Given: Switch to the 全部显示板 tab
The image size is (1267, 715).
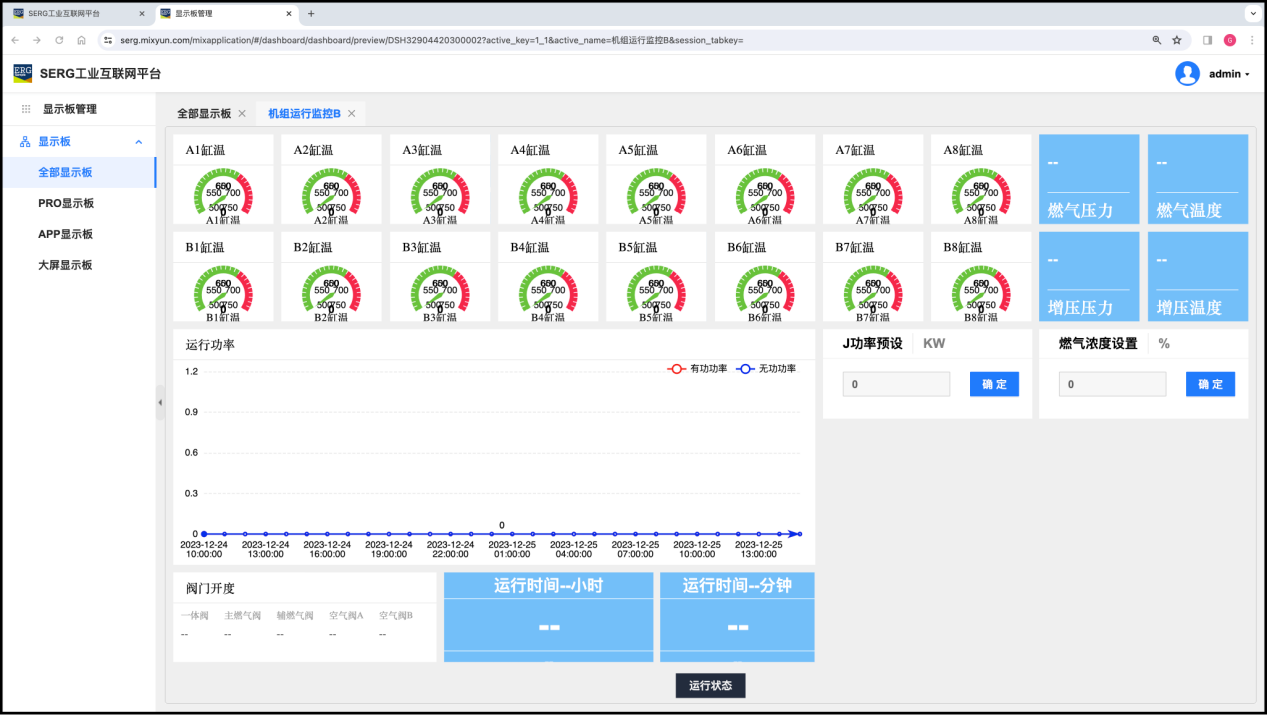Looking at the screenshot, I should (204, 114).
